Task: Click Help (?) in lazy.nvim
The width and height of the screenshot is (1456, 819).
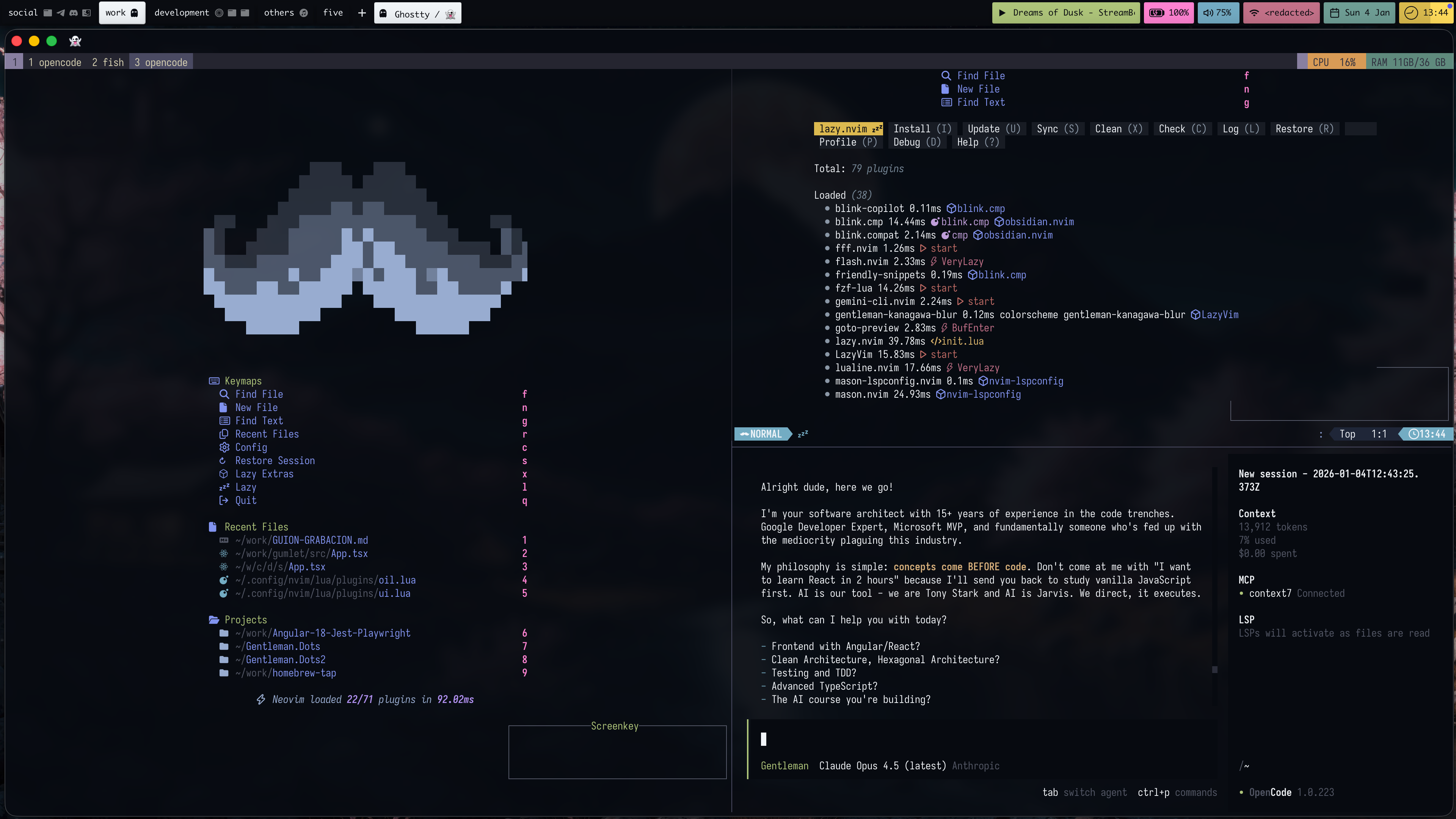Action: pyautogui.click(x=978, y=143)
